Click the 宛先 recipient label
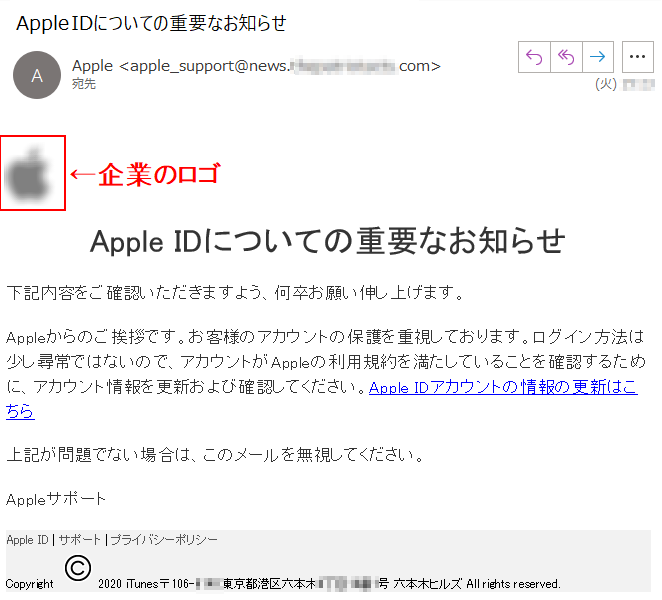Viewport: 662px width, 600px height. coord(84,84)
